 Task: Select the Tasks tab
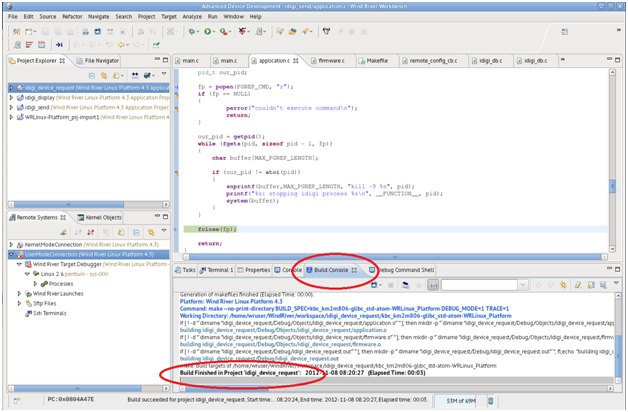tap(185, 270)
